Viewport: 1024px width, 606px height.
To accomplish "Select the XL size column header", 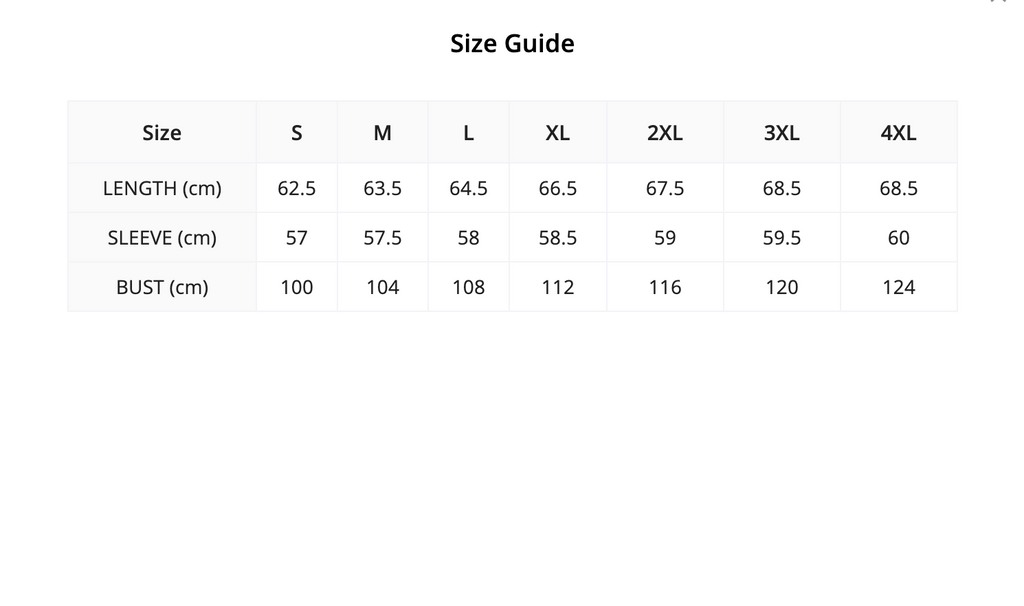I will [x=558, y=133].
